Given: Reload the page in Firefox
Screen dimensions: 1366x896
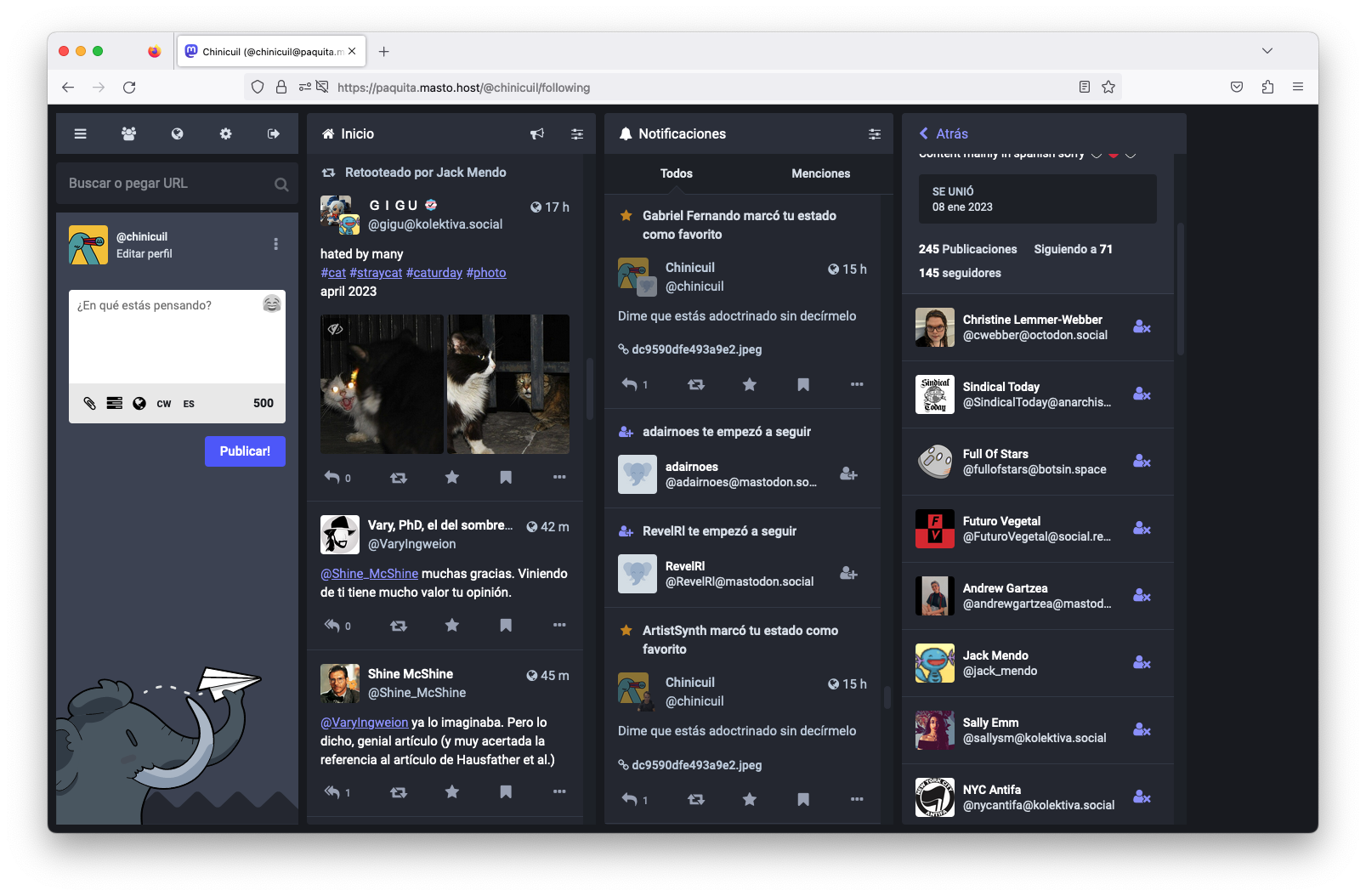Looking at the screenshot, I should 129,87.
